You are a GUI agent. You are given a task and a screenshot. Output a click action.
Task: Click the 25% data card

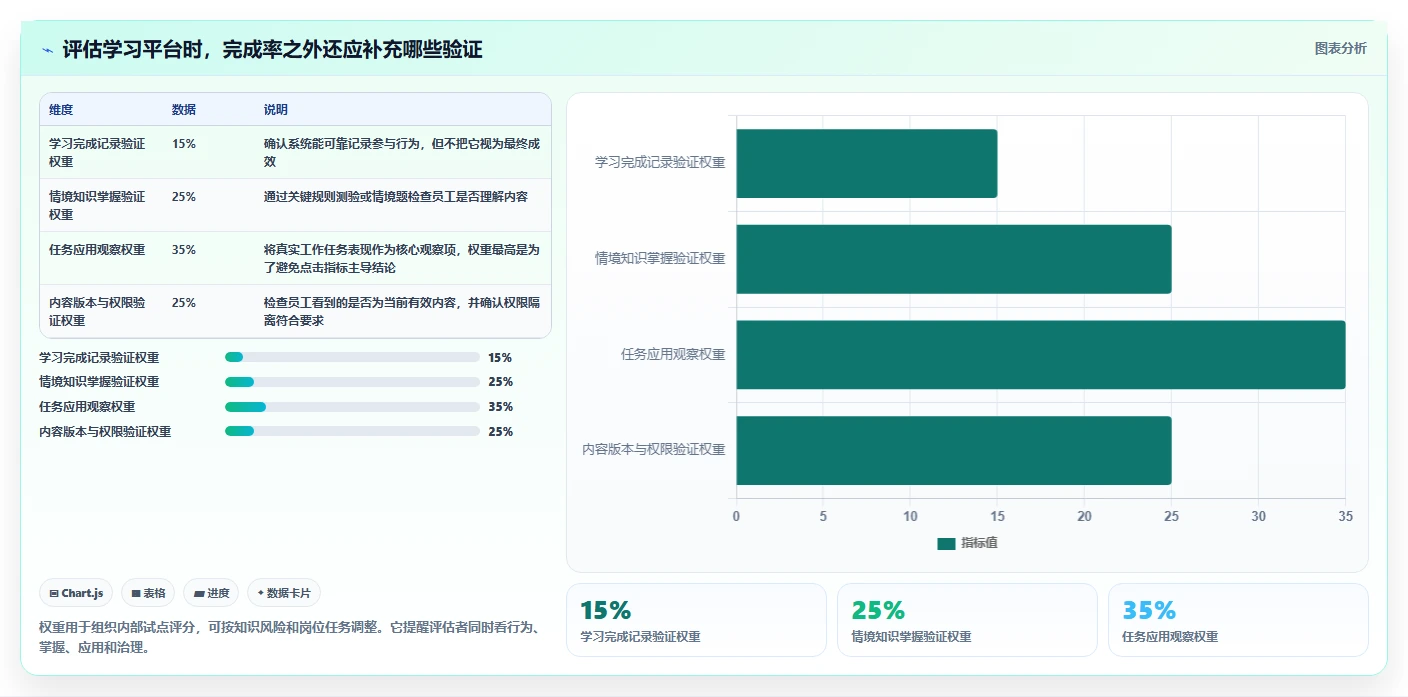(967, 620)
